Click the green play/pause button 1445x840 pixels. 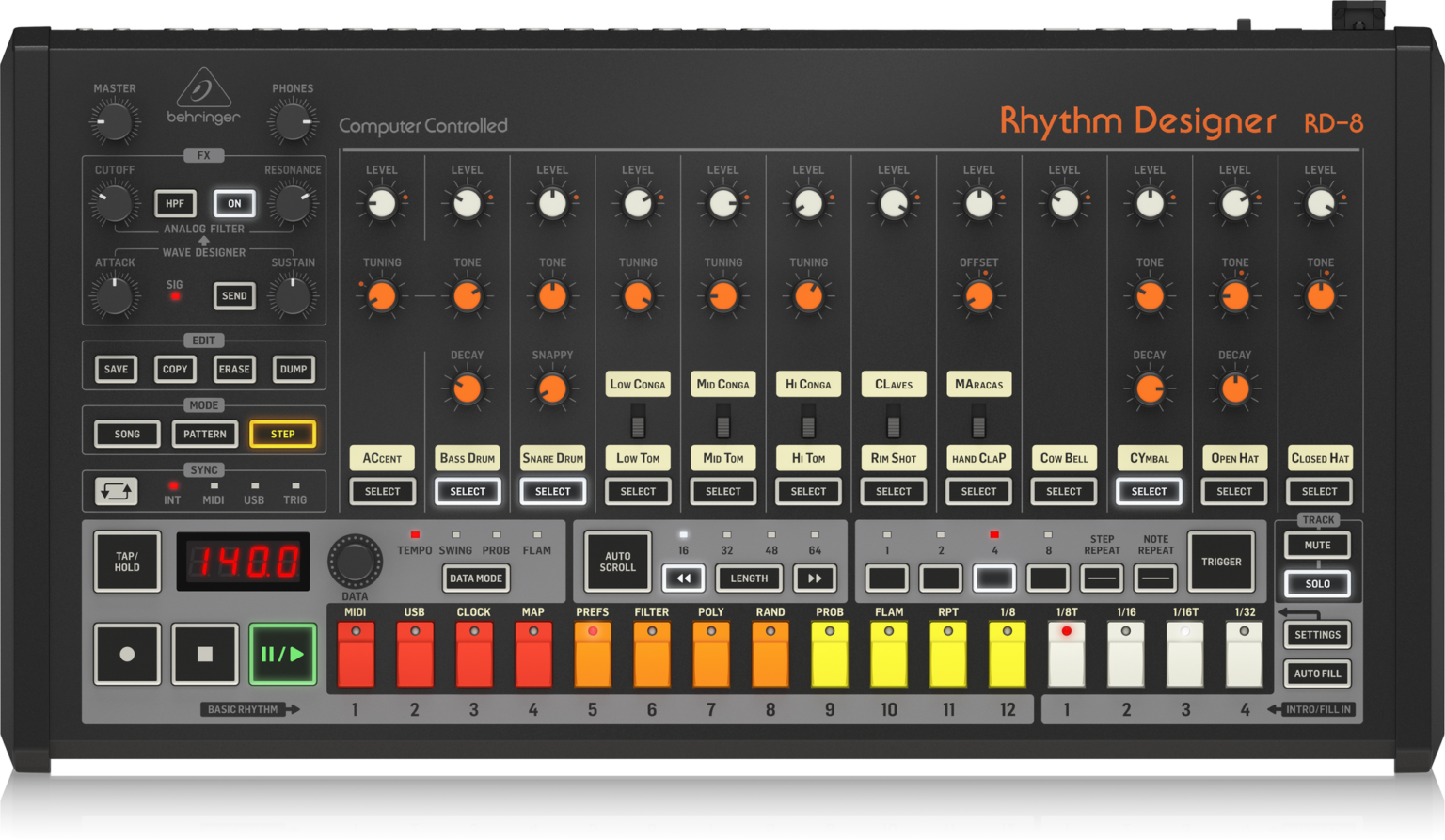pos(282,654)
